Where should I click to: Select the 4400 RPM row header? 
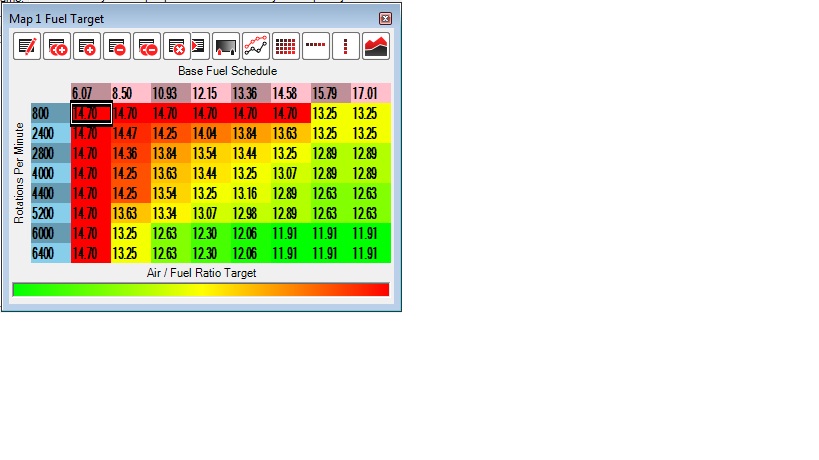[50, 194]
